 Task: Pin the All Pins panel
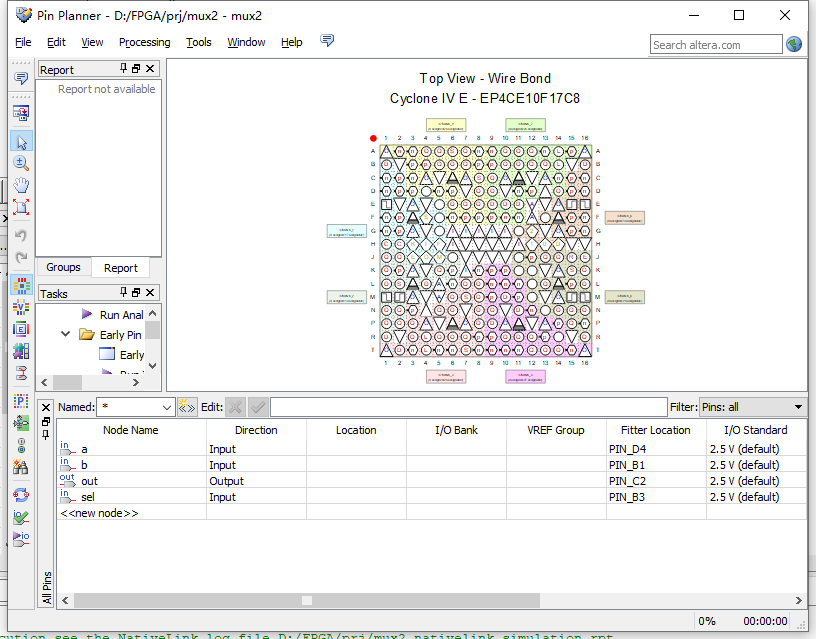(x=46, y=434)
